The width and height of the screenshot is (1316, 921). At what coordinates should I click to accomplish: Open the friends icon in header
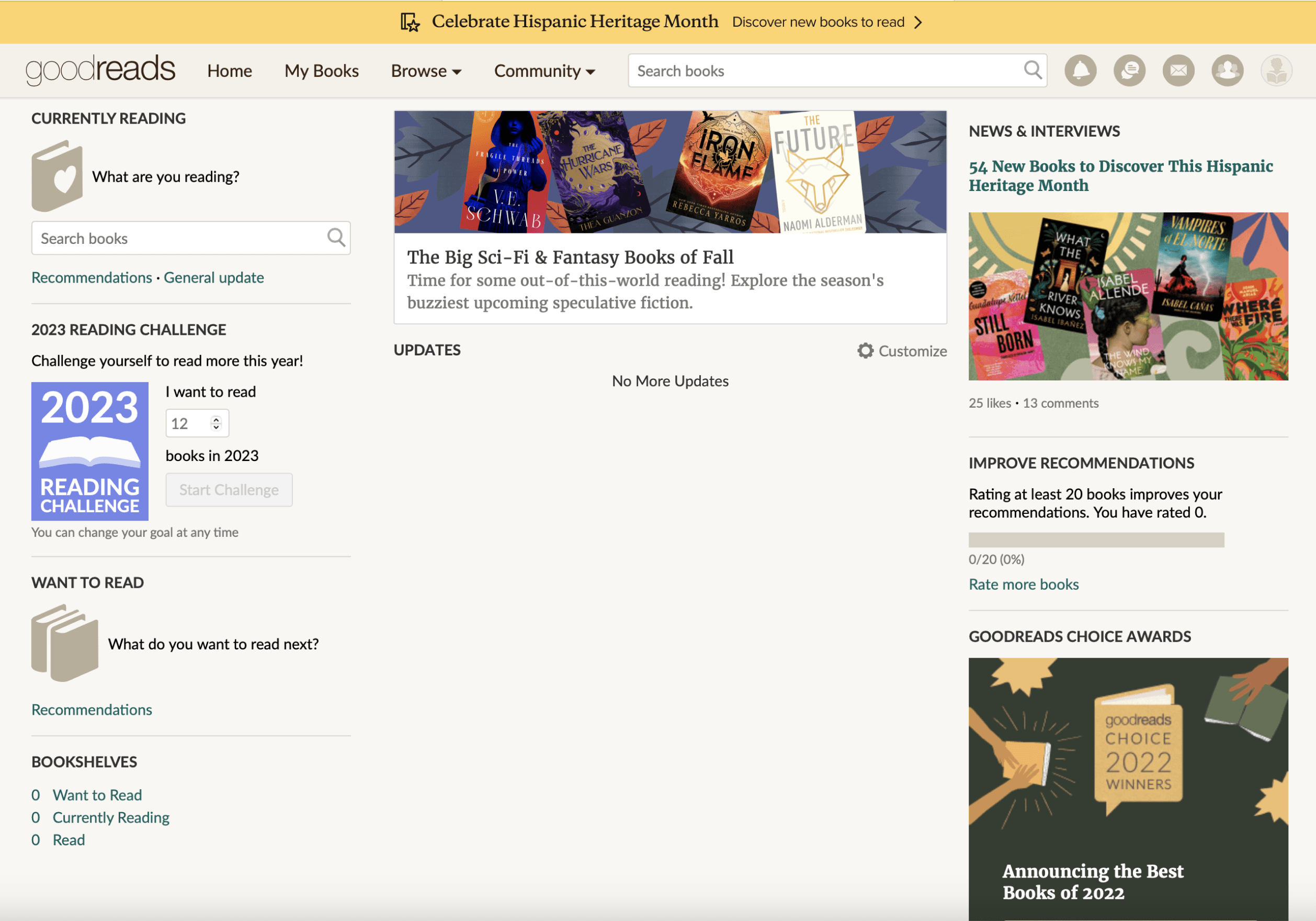pos(1227,71)
